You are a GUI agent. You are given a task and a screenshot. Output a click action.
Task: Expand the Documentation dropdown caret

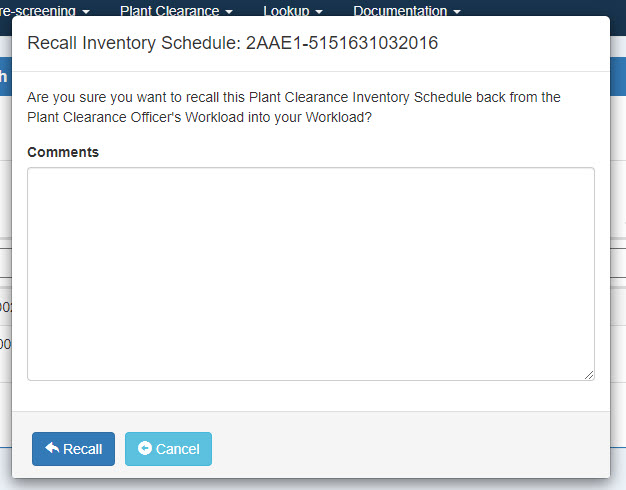(457, 12)
